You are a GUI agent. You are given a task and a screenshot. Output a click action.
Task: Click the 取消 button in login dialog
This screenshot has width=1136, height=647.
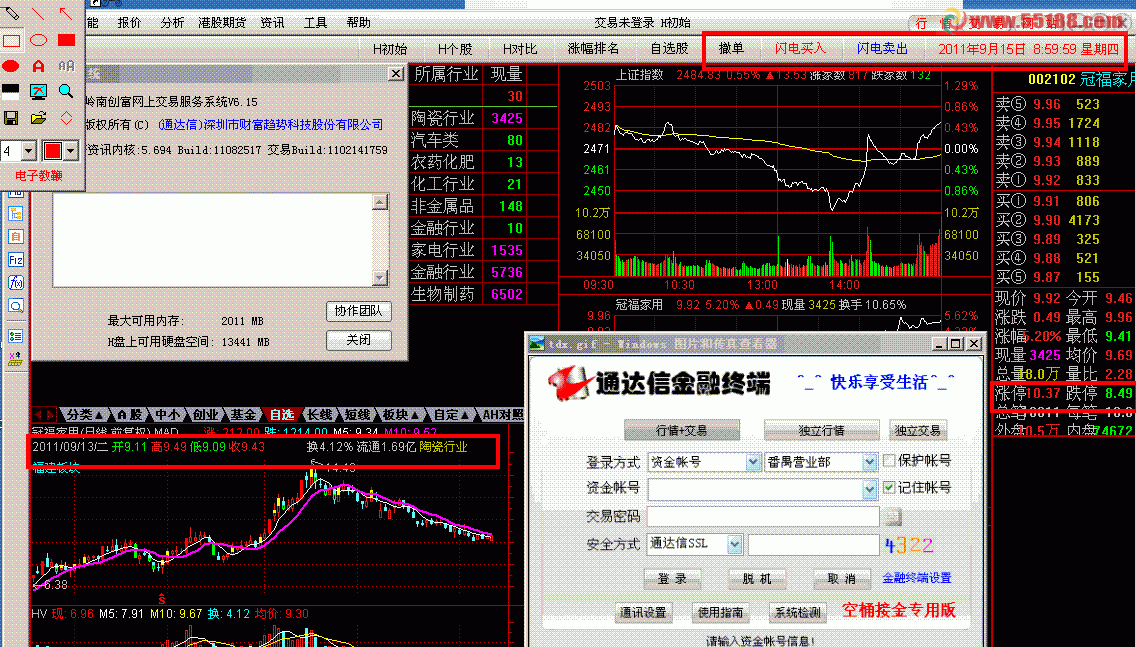841,578
